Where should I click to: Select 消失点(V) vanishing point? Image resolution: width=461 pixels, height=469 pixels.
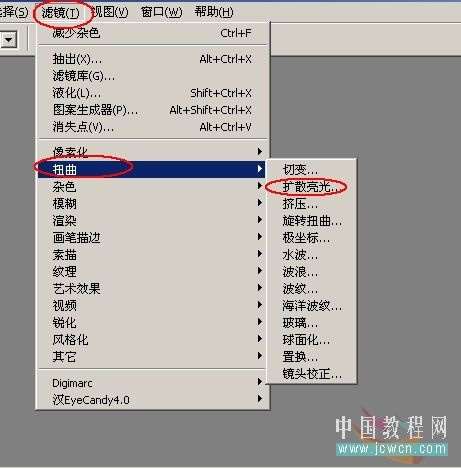click(152, 127)
